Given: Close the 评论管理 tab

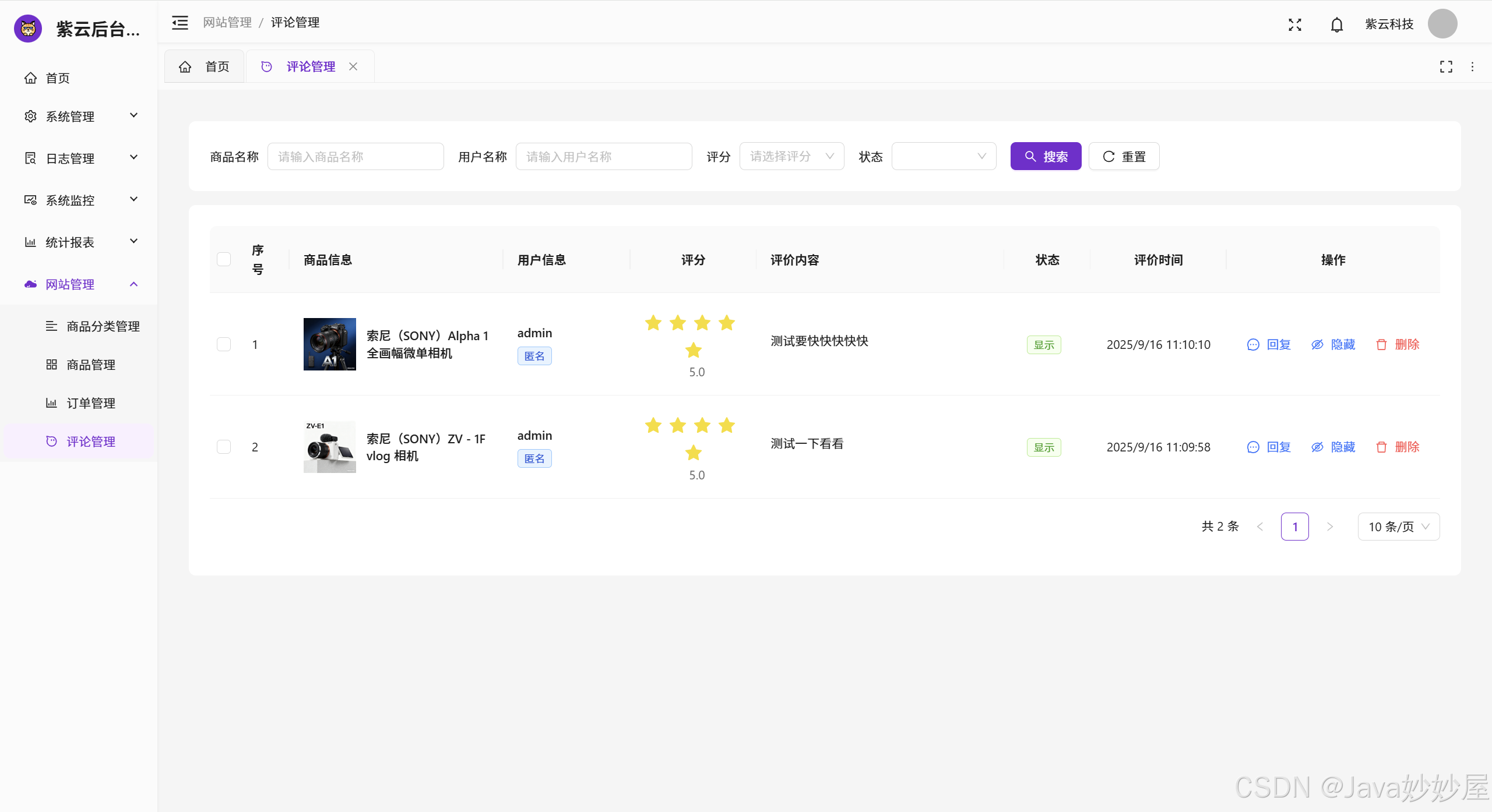Looking at the screenshot, I should point(353,66).
